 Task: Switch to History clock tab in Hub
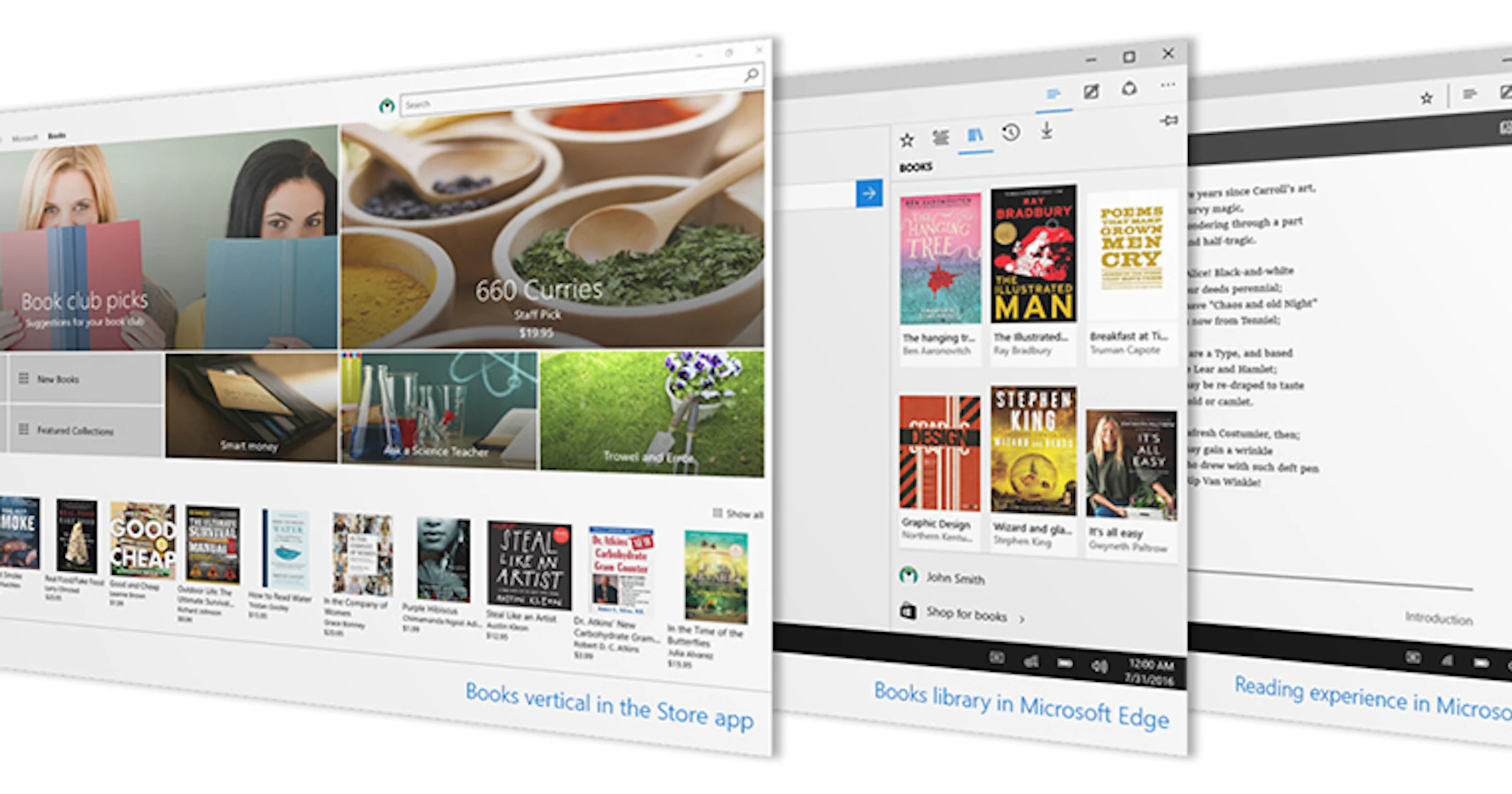[1011, 132]
